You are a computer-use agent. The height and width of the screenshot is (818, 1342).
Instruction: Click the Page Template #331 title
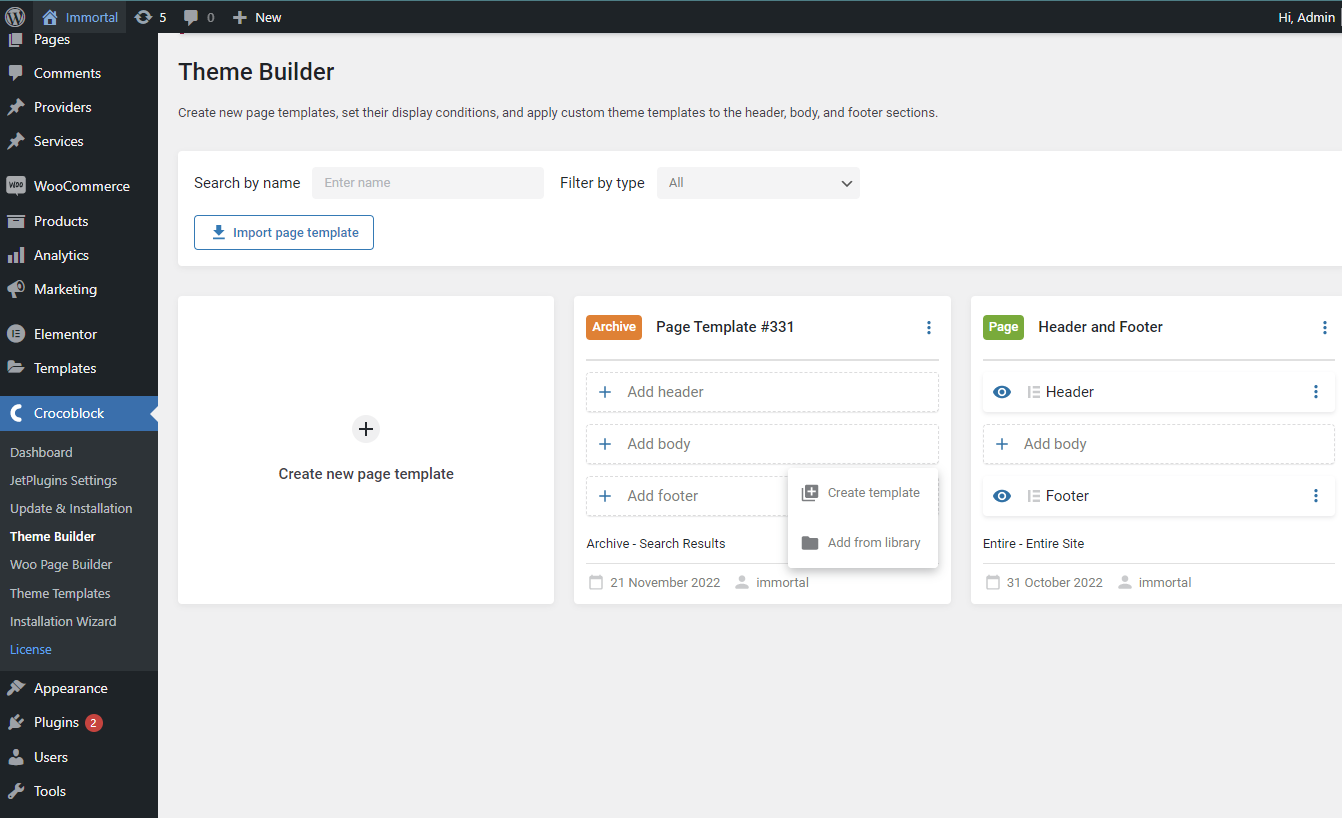725,327
